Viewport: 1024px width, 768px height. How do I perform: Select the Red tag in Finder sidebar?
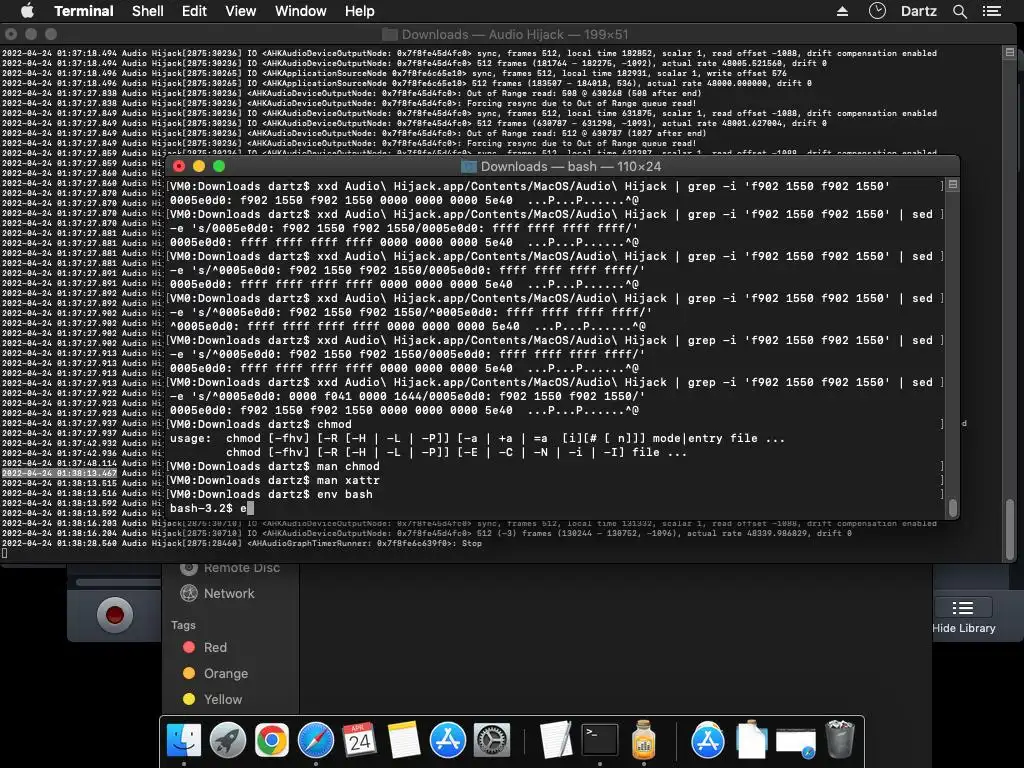215,647
